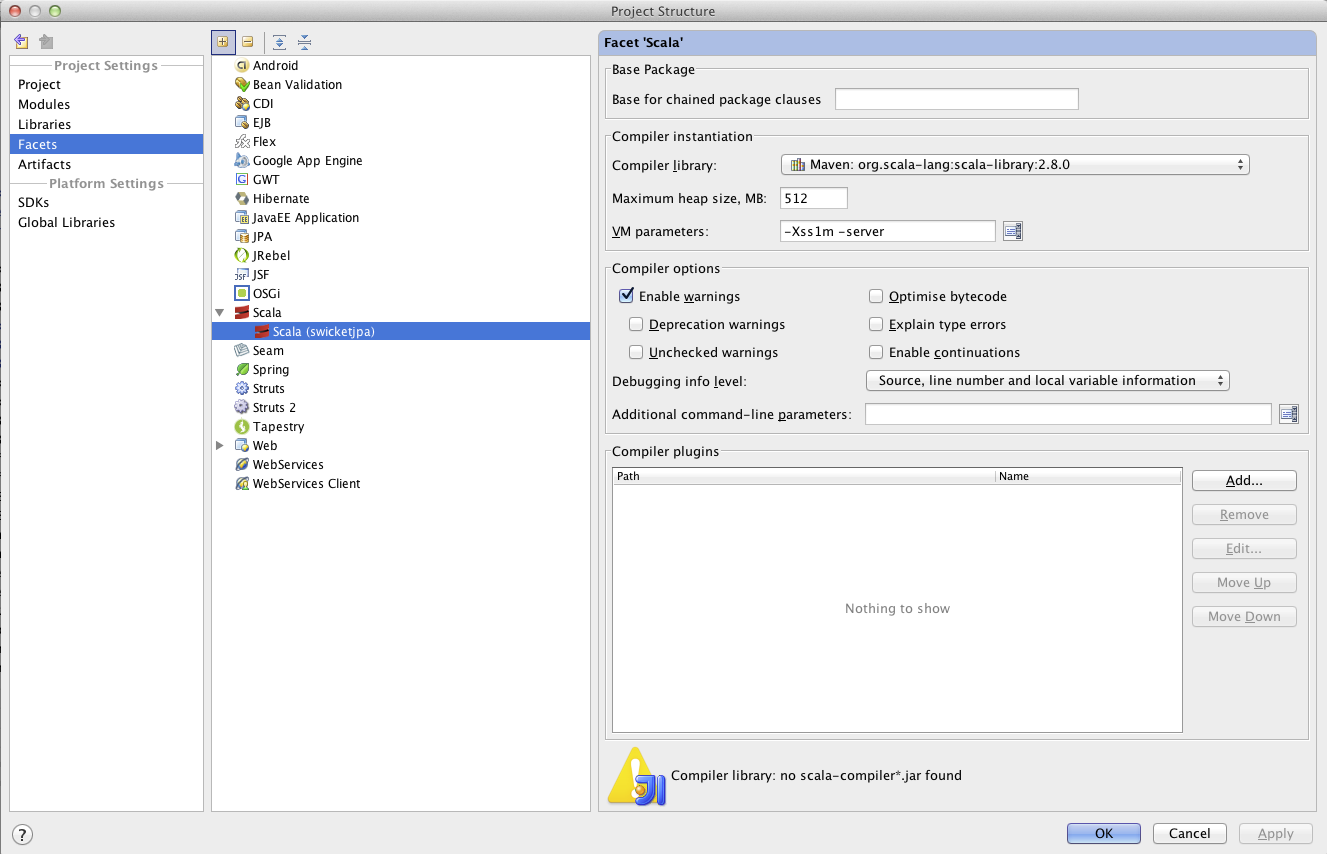Select the Spring facet icon
Screen dimensions: 1327x854
(242, 370)
